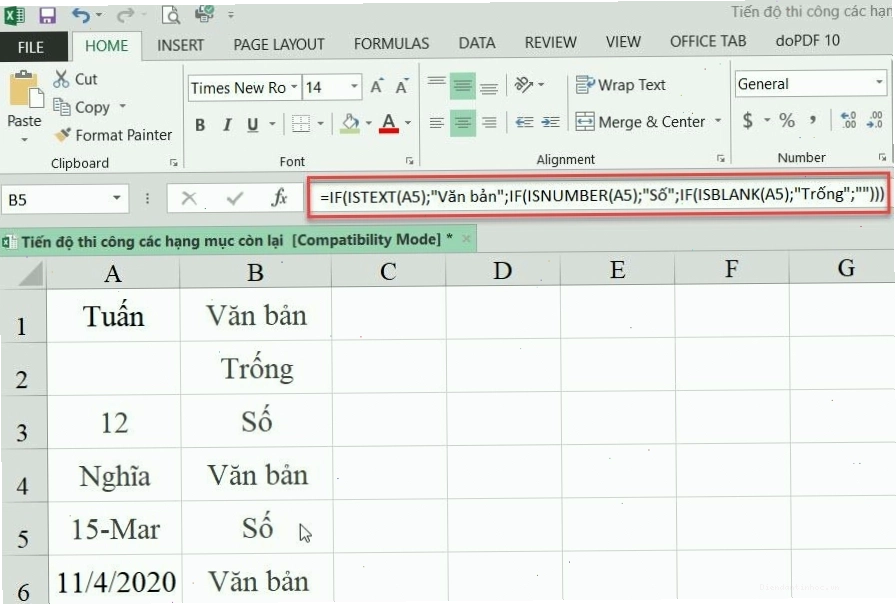Toggle Center horizontal alignment
The width and height of the screenshot is (896, 604).
pos(462,122)
